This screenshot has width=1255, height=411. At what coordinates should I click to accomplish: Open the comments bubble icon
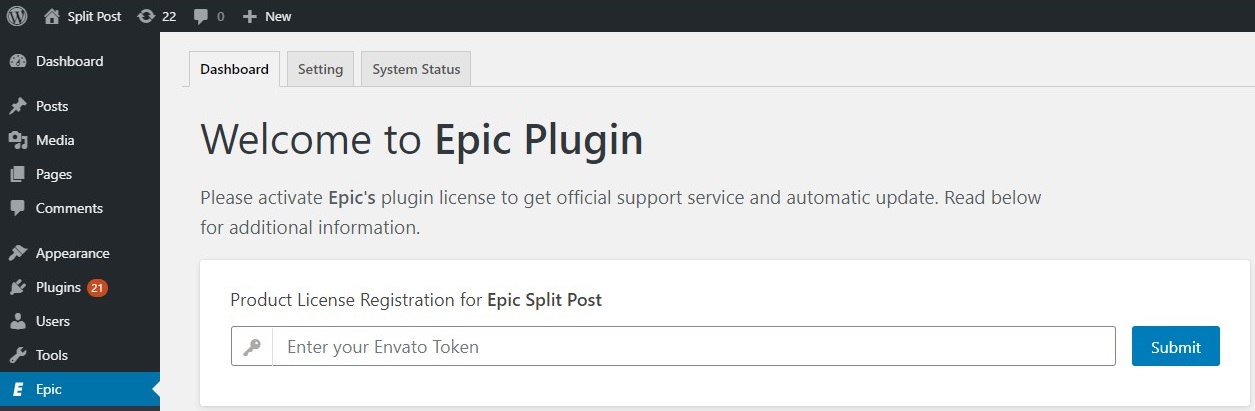(201, 16)
